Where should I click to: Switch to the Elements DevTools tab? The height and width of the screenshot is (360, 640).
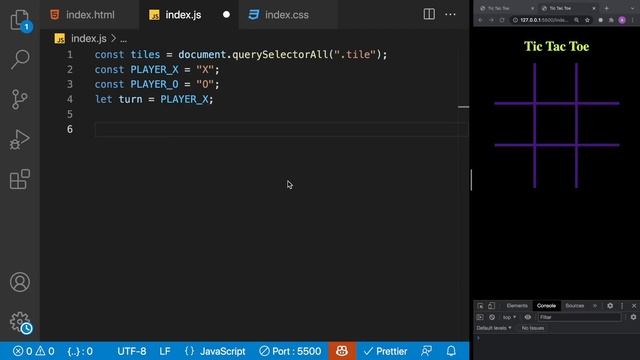pos(517,306)
